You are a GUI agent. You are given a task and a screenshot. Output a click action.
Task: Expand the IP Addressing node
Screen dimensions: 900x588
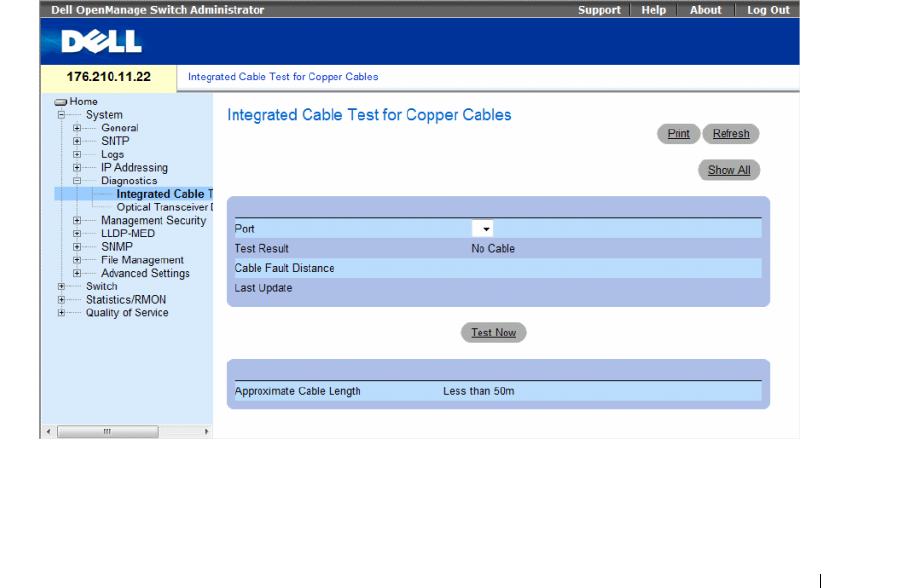tap(77, 168)
